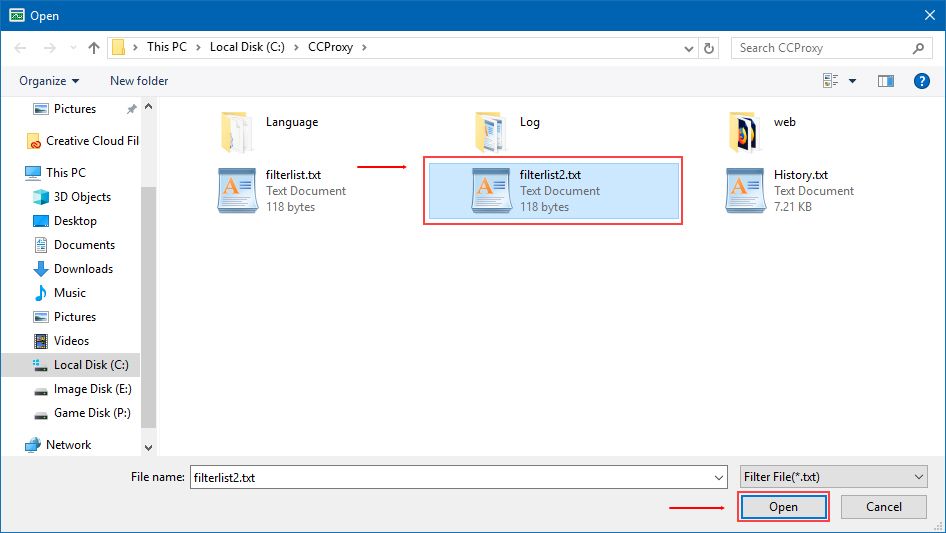Click New folder in toolbar
This screenshot has width=946, height=533.
click(x=139, y=81)
